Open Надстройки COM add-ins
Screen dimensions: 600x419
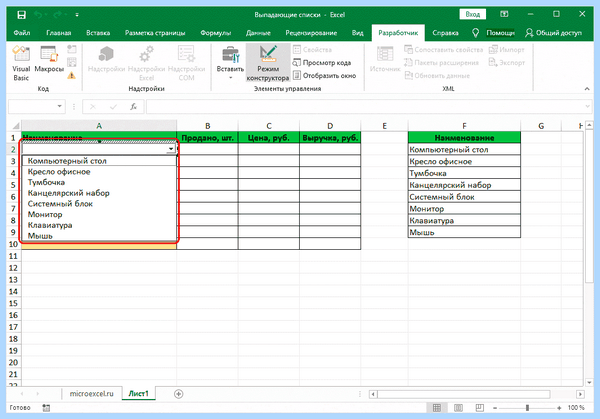pyautogui.click(x=186, y=64)
